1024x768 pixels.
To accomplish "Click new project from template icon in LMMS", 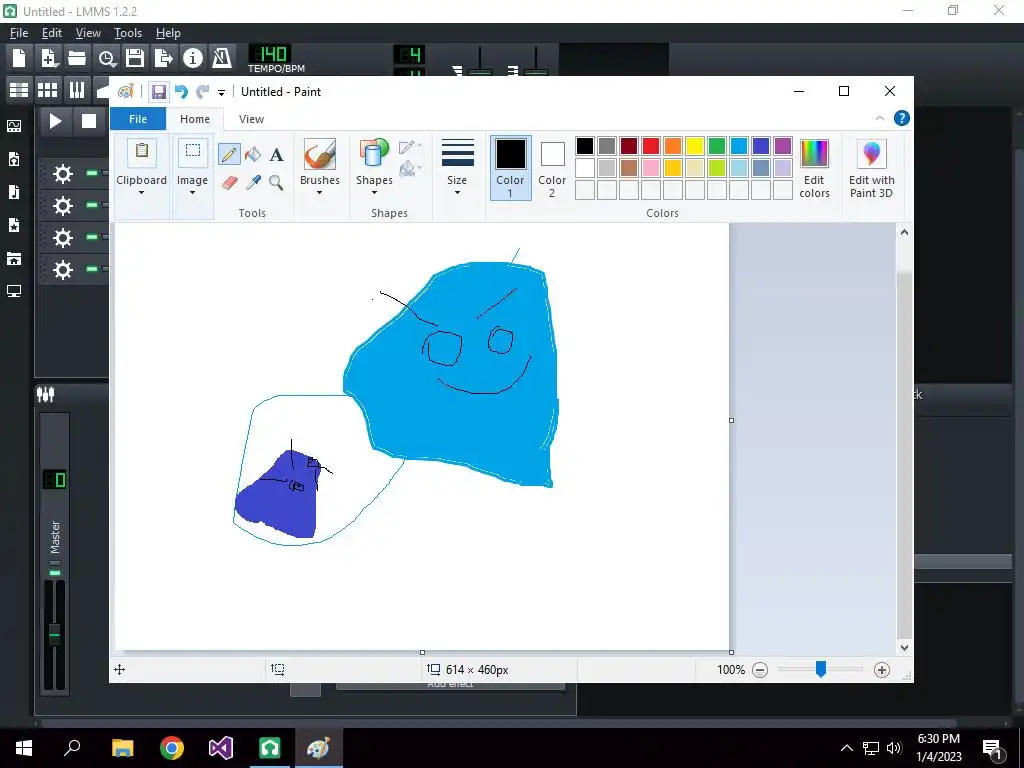I will (48, 58).
